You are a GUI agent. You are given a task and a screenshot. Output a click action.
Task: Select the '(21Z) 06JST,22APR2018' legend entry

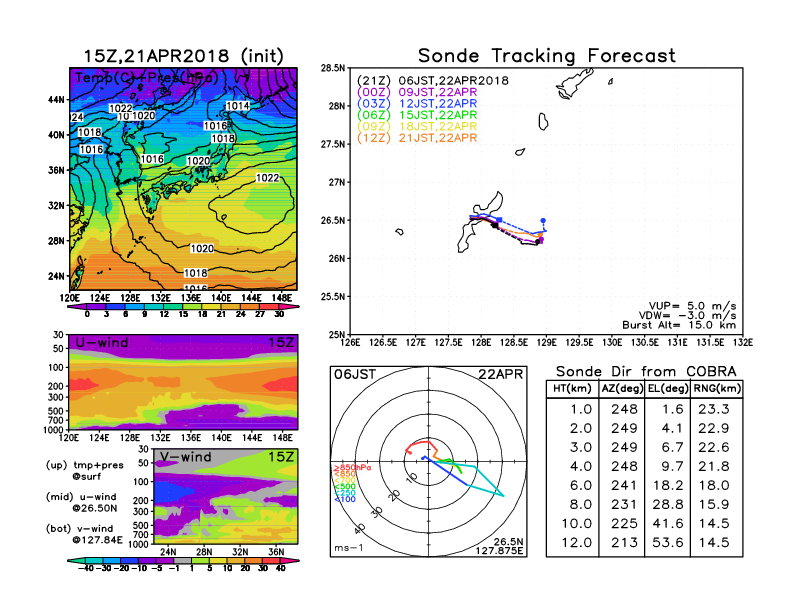pyautogui.click(x=432, y=81)
